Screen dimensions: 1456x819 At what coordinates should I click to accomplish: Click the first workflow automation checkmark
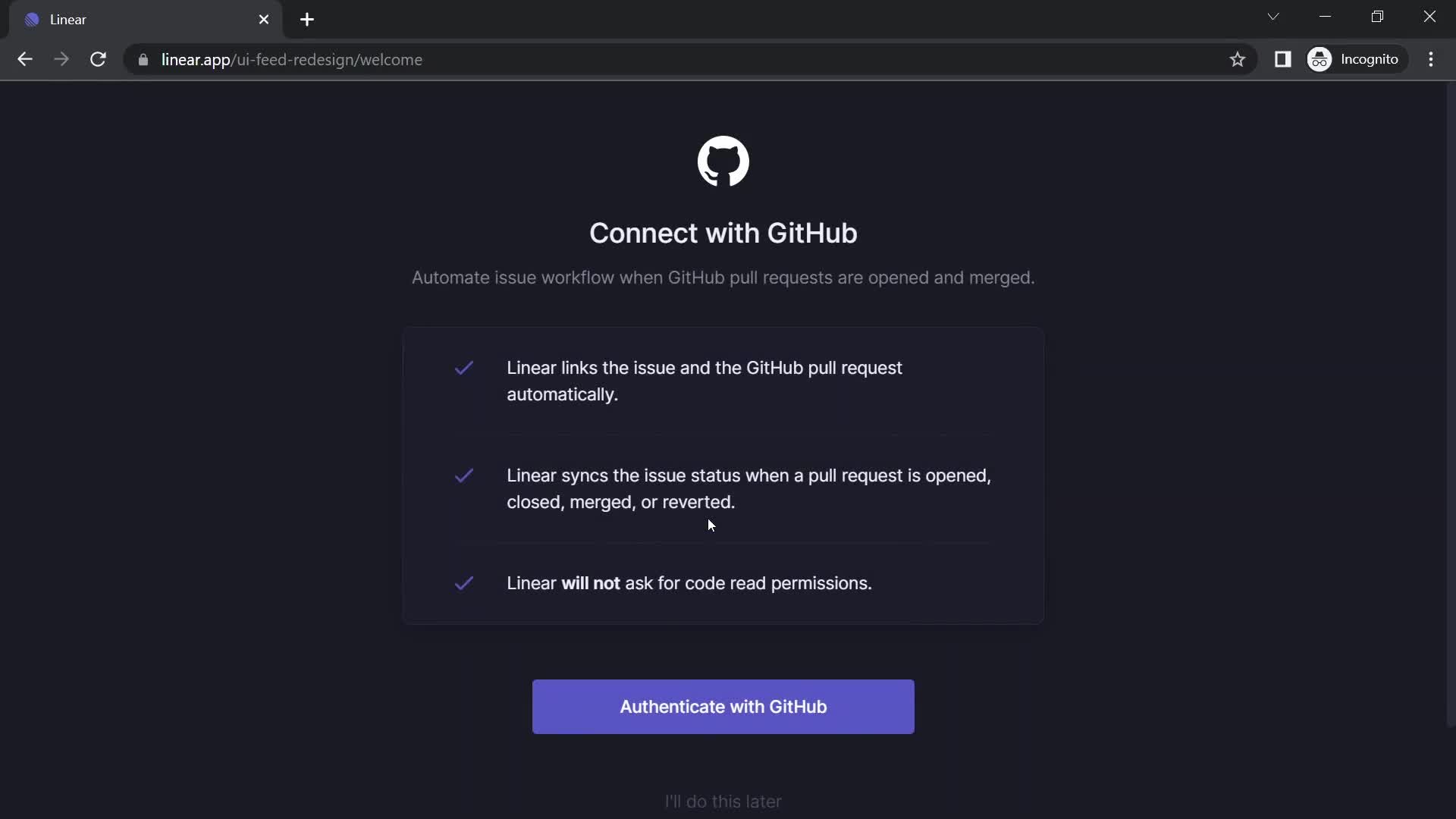coord(463,367)
